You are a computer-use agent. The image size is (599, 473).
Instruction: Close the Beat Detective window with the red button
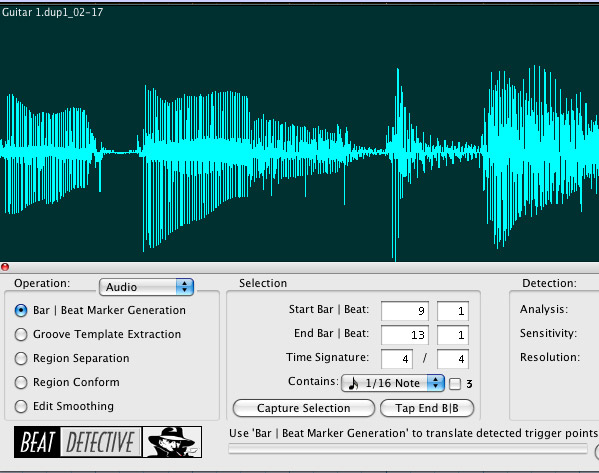pos(5,267)
